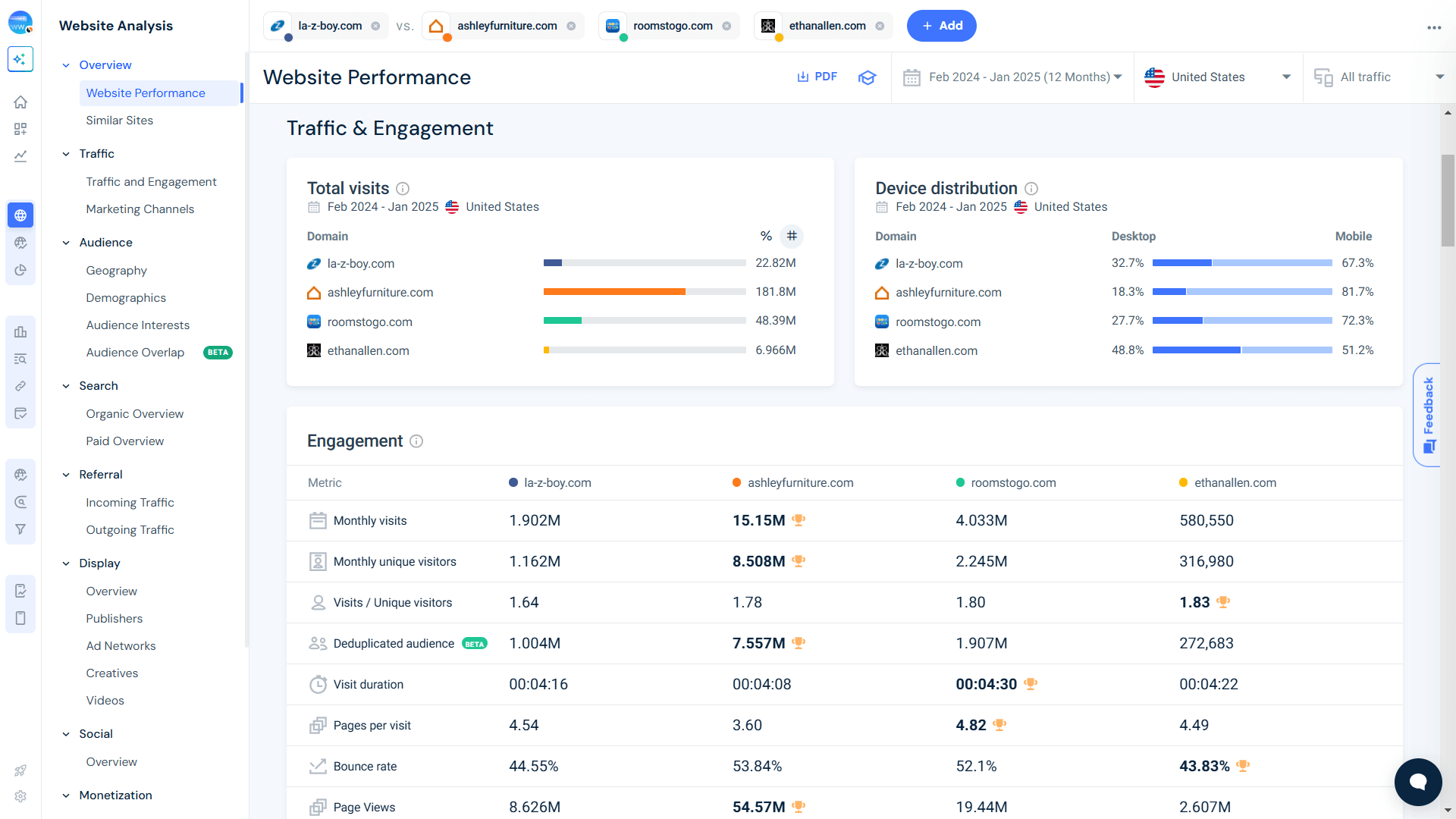Click the AI sparkle icon in left rail

click(20, 59)
